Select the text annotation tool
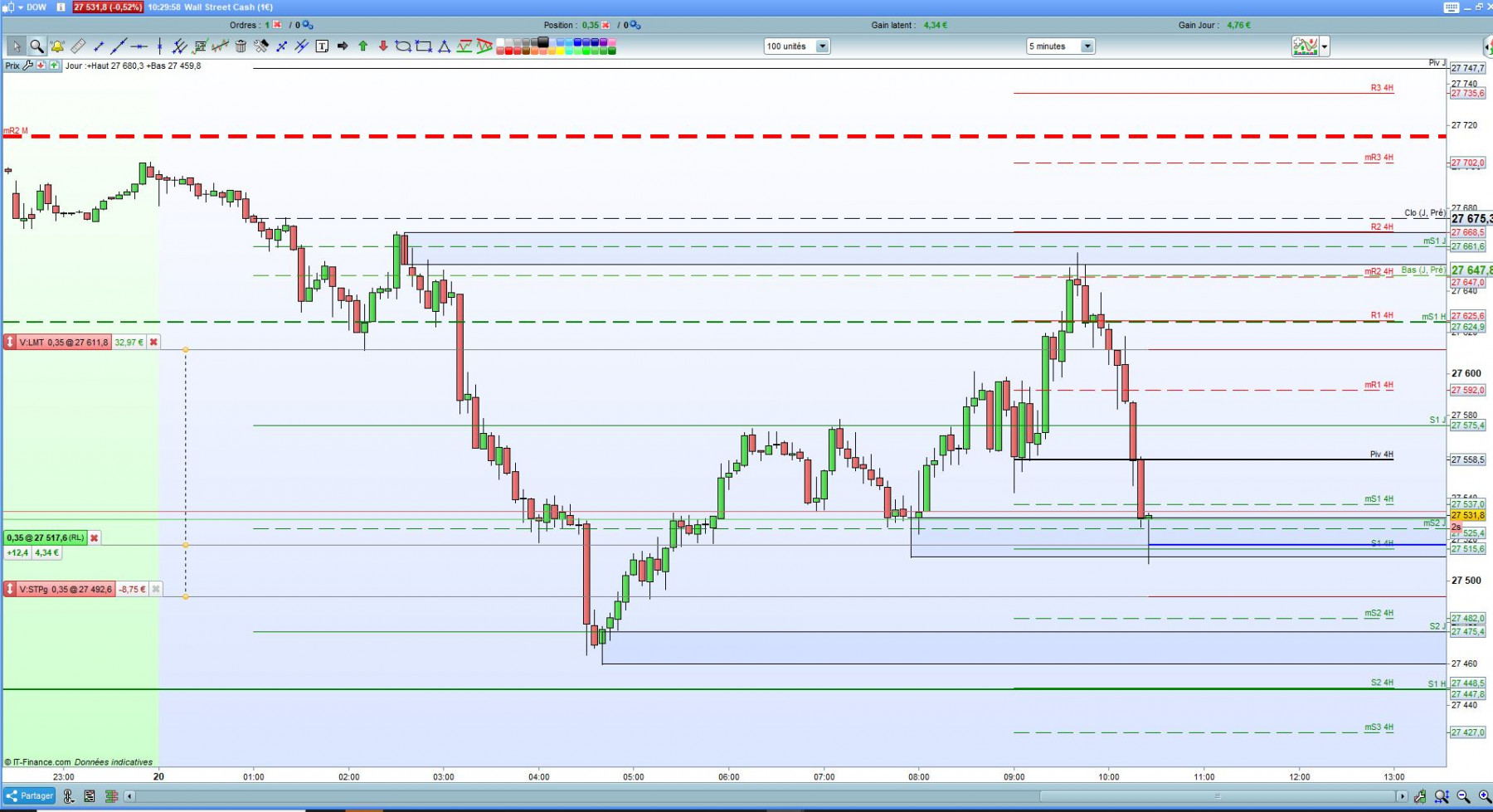 coord(322,46)
